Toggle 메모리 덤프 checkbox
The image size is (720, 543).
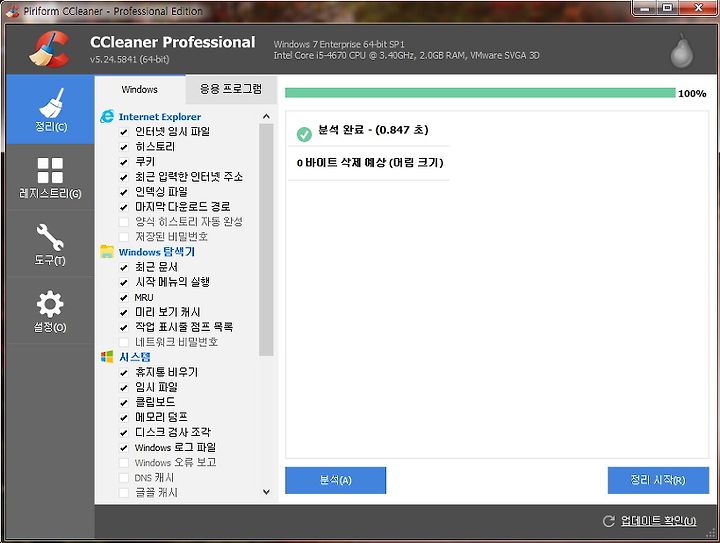click(124, 418)
